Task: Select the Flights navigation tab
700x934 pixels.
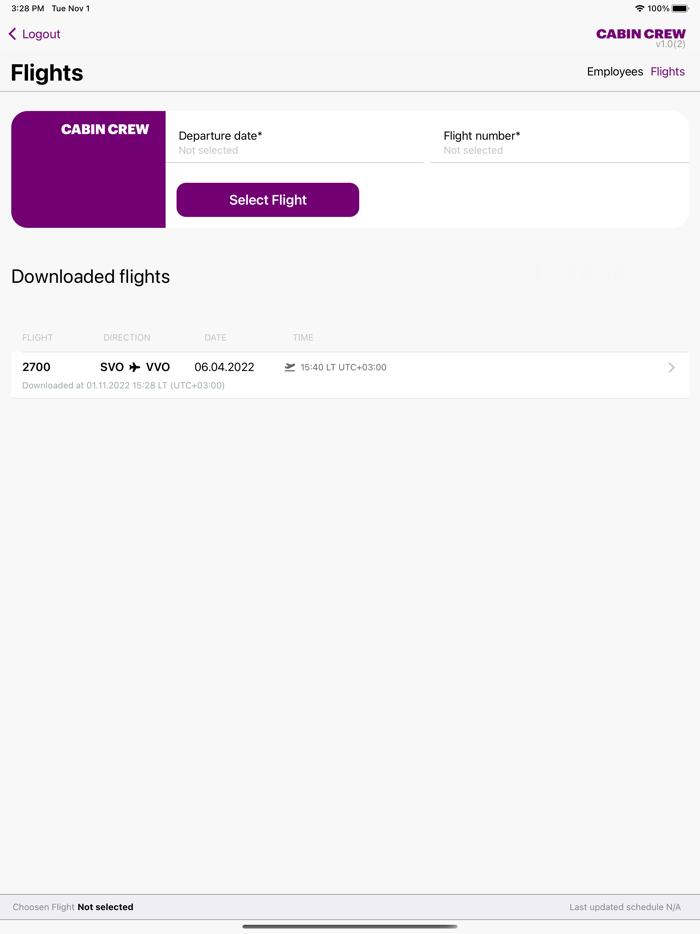Action: click(x=667, y=71)
